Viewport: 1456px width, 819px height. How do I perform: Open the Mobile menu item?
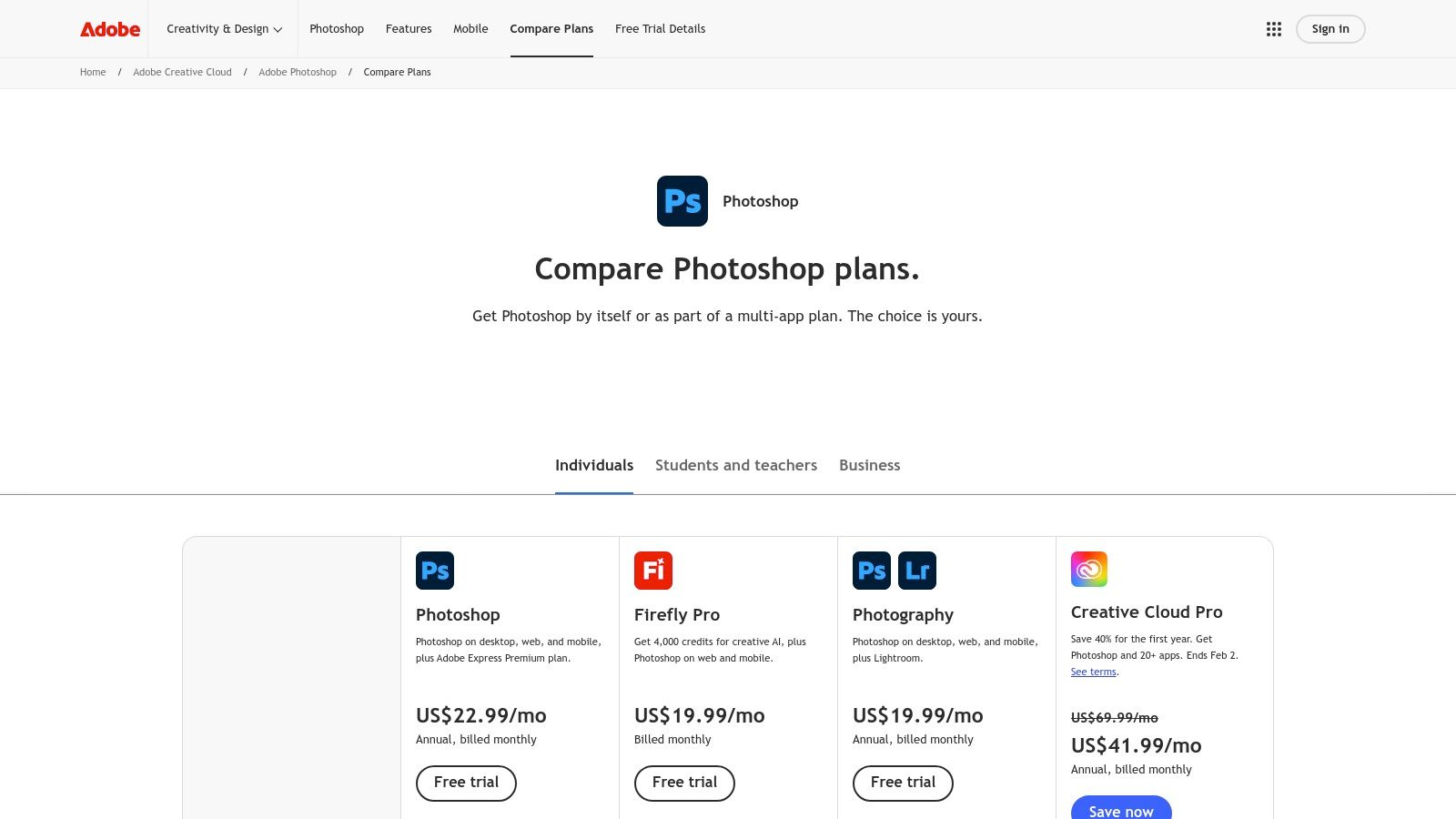click(x=470, y=28)
